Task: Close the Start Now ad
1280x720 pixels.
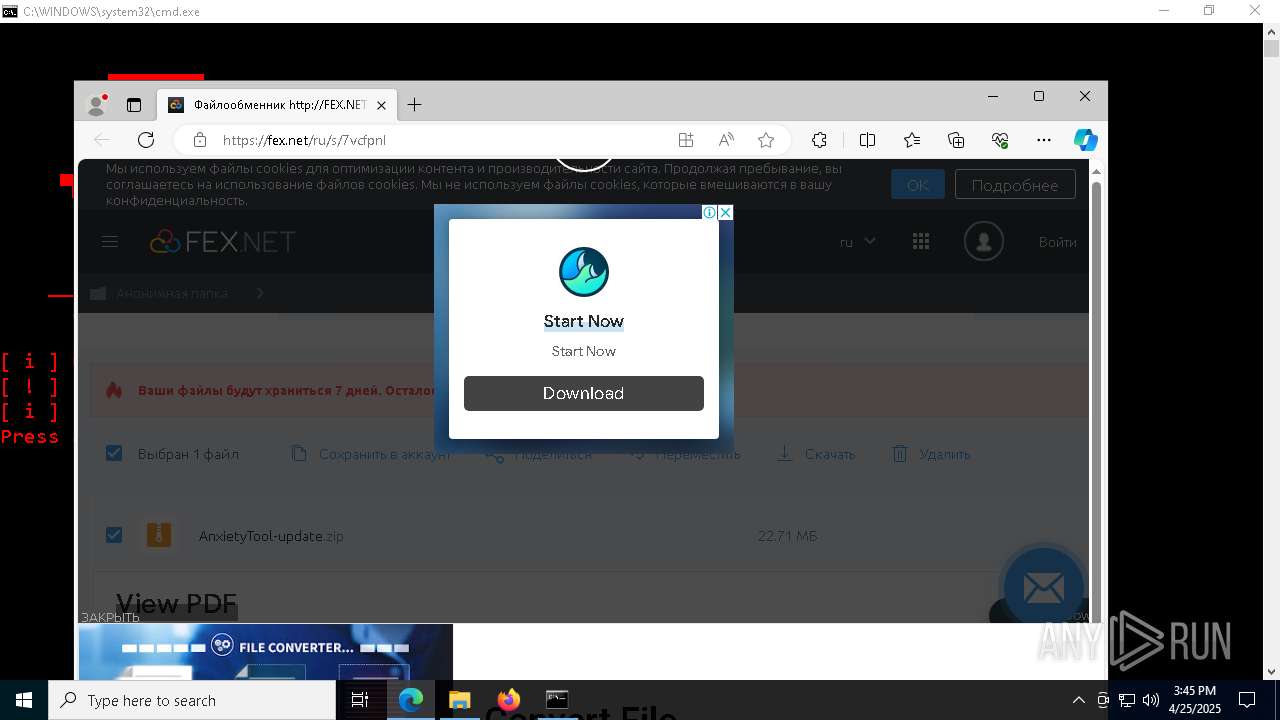Action: 726,212
